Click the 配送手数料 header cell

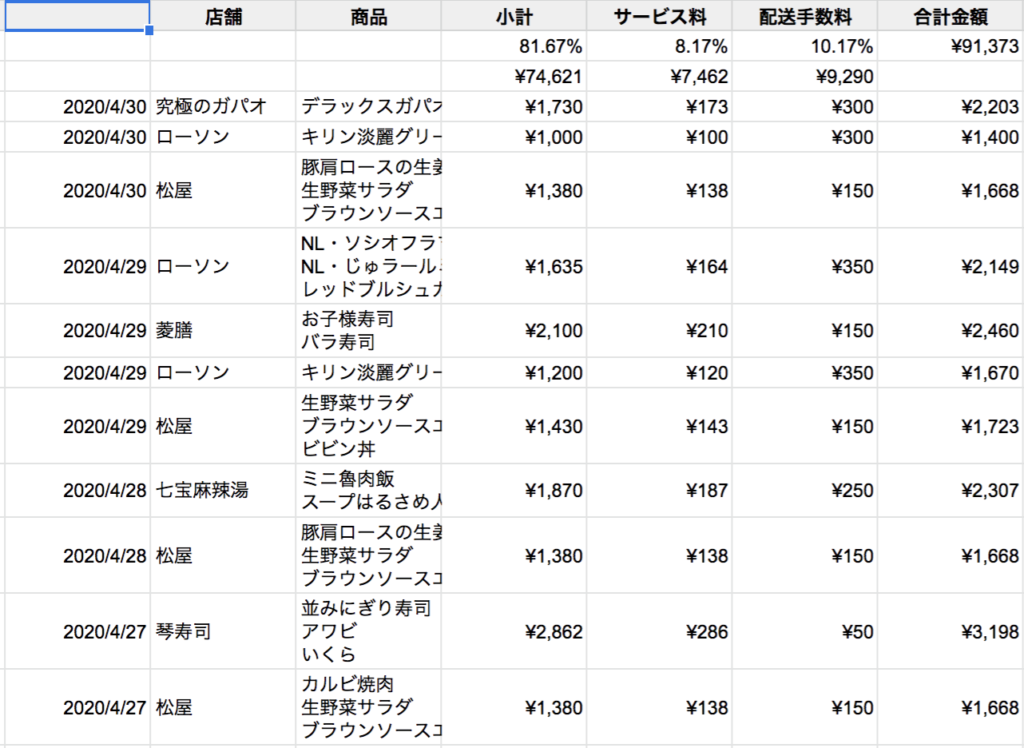coord(805,16)
